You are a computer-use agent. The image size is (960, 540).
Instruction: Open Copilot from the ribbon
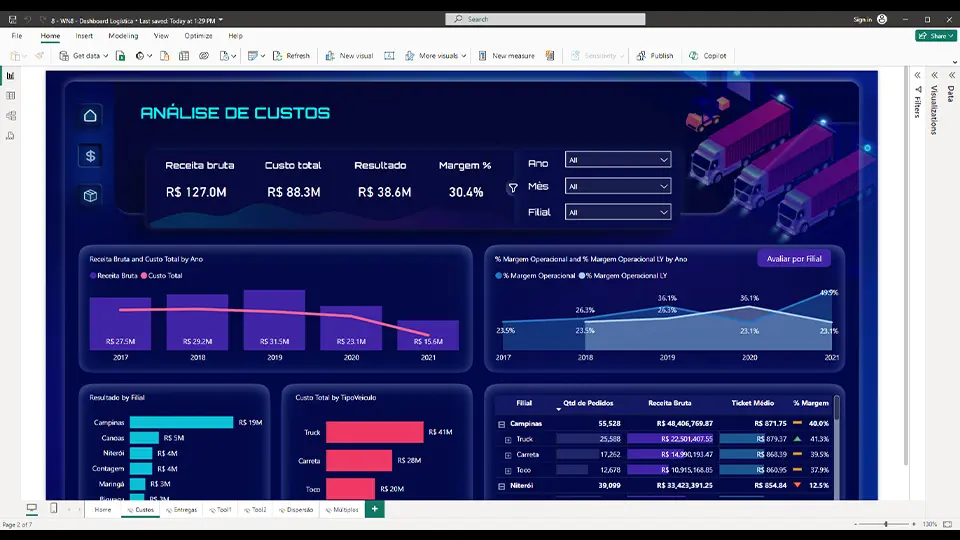(x=707, y=56)
